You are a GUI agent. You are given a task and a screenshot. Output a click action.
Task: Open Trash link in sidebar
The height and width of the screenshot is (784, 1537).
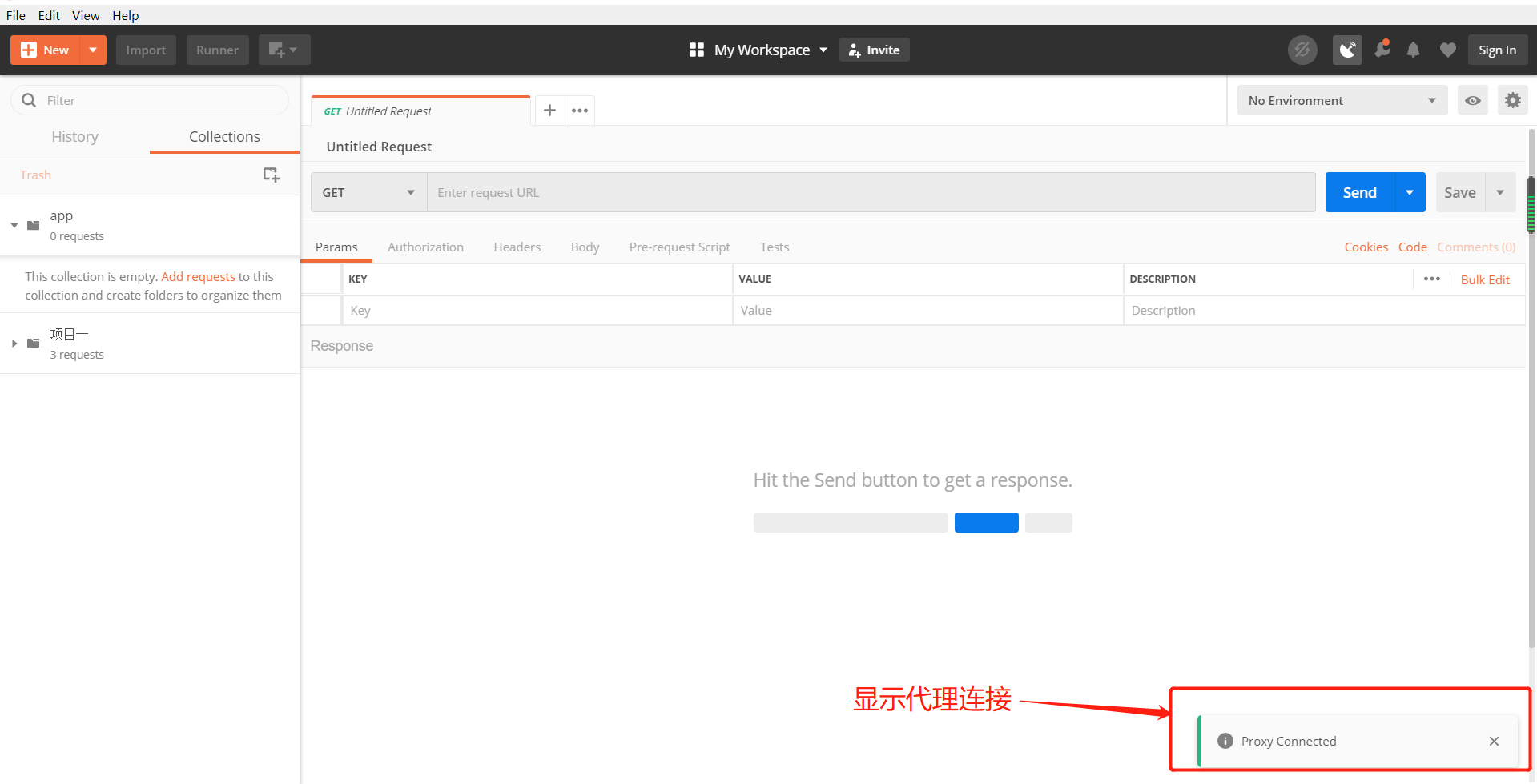tap(35, 175)
